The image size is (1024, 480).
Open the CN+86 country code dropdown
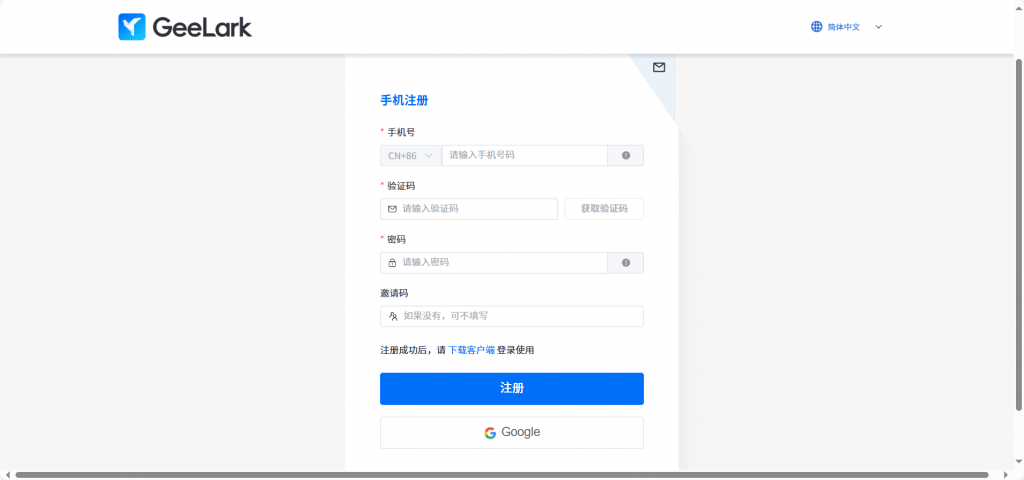point(410,156)
